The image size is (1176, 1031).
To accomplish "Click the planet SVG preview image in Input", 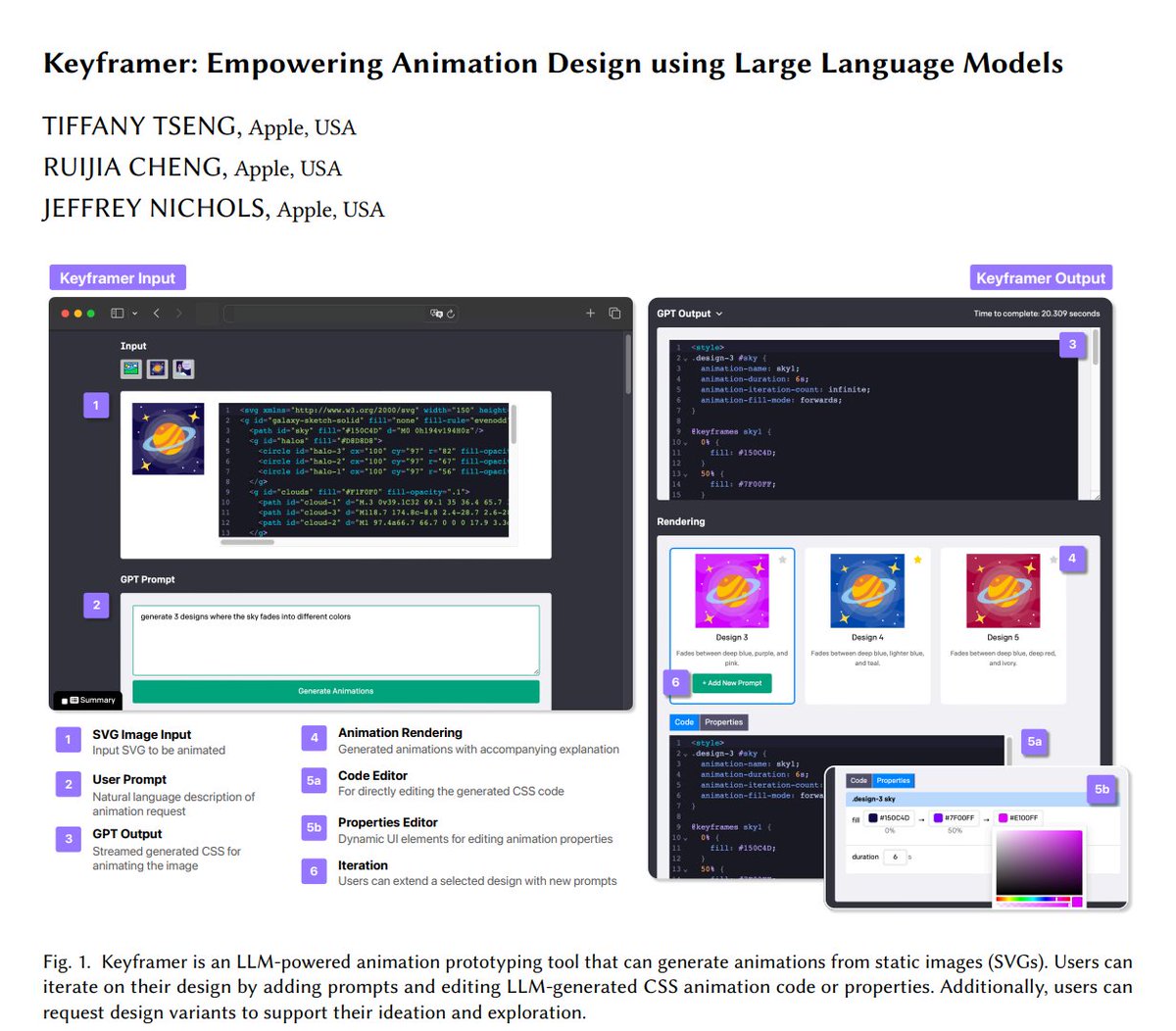I will 169,438.
